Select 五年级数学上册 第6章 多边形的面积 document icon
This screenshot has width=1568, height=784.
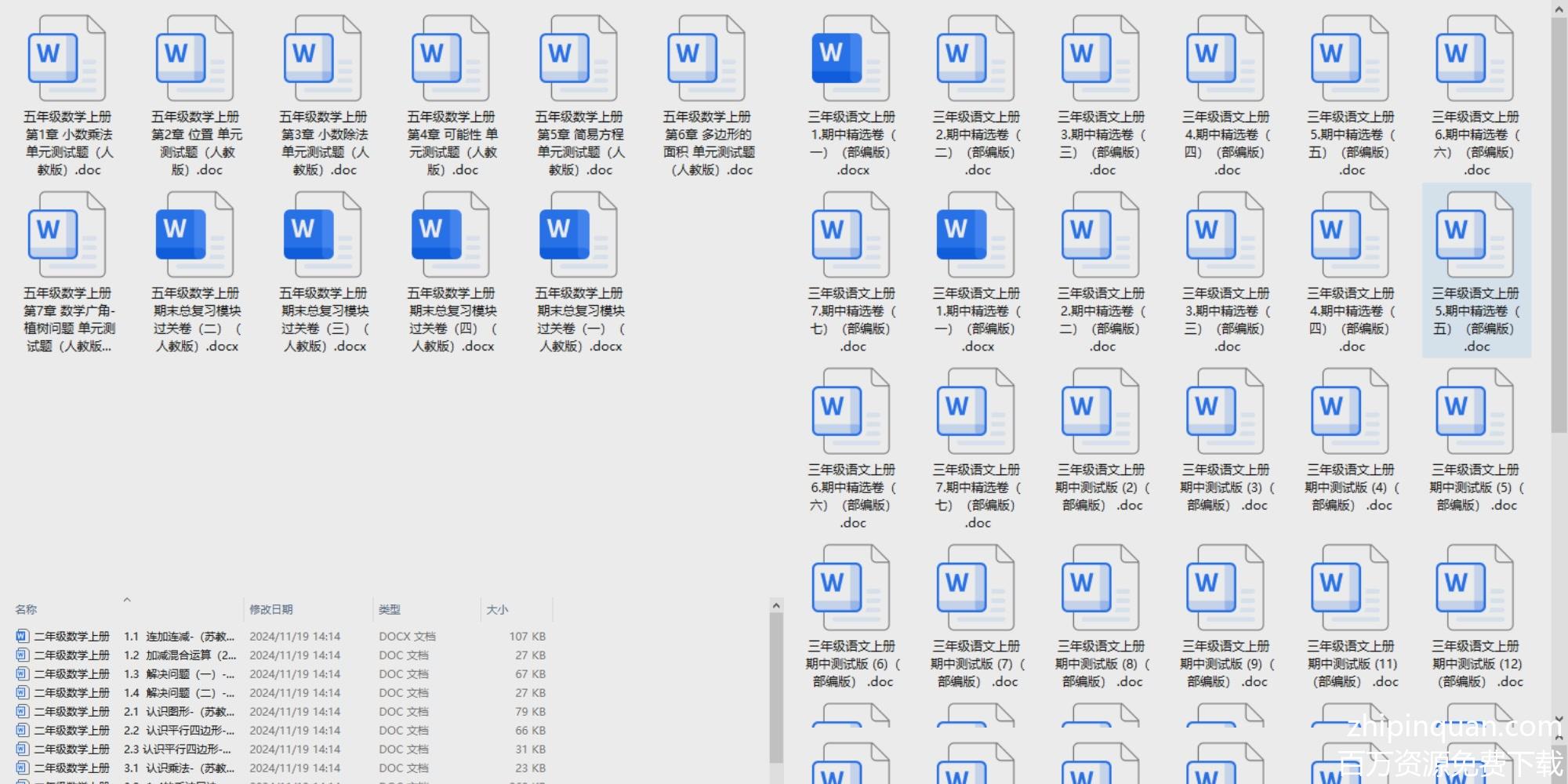(x=706, y=60)
